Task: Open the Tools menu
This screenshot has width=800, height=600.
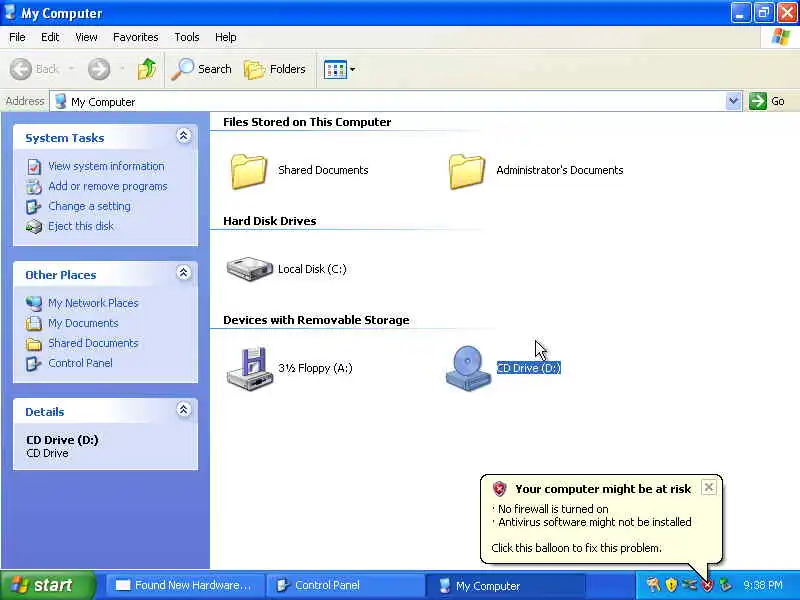Action: pyautogui.click(x=187, y=37)
